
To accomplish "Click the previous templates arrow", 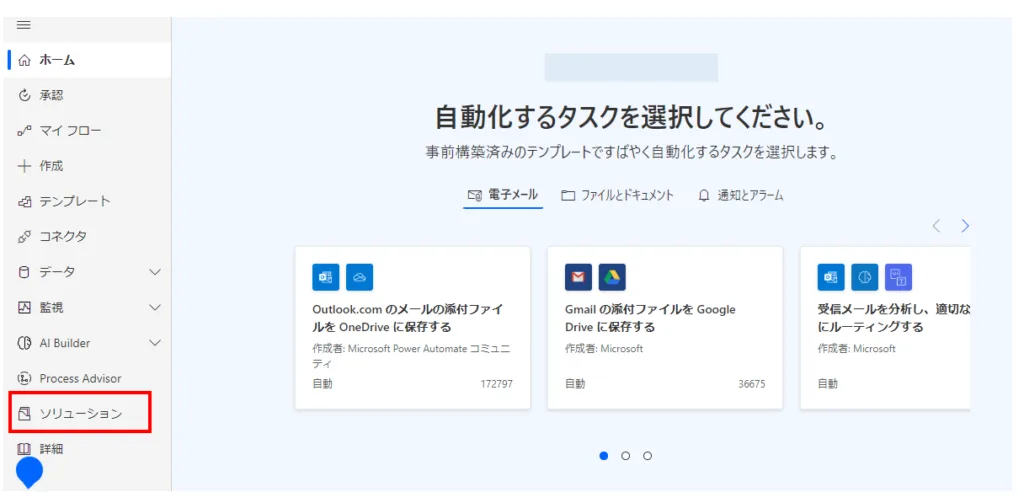I will tap(936, 226).
